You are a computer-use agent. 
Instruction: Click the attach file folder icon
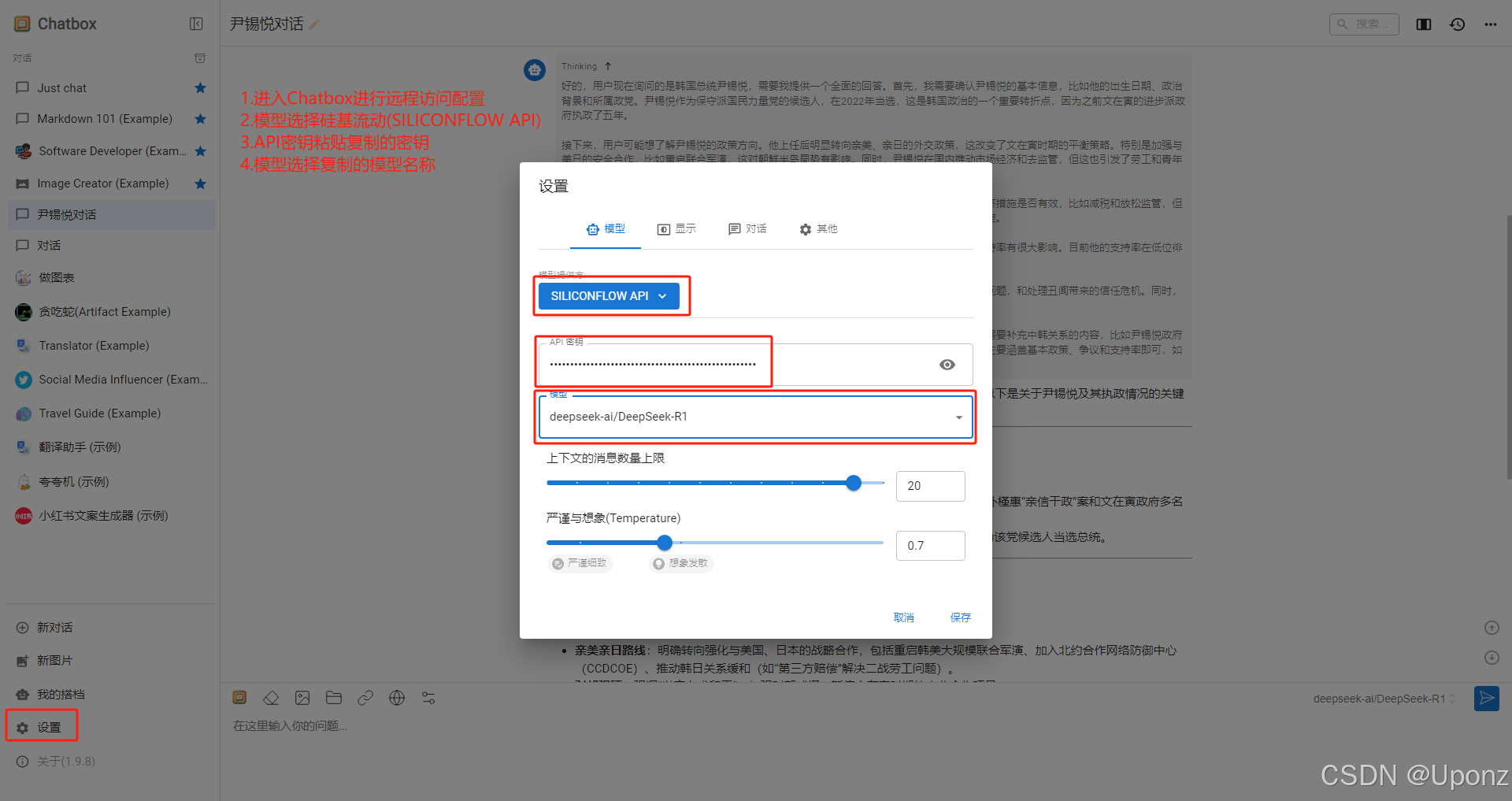[x=334, y=698]
